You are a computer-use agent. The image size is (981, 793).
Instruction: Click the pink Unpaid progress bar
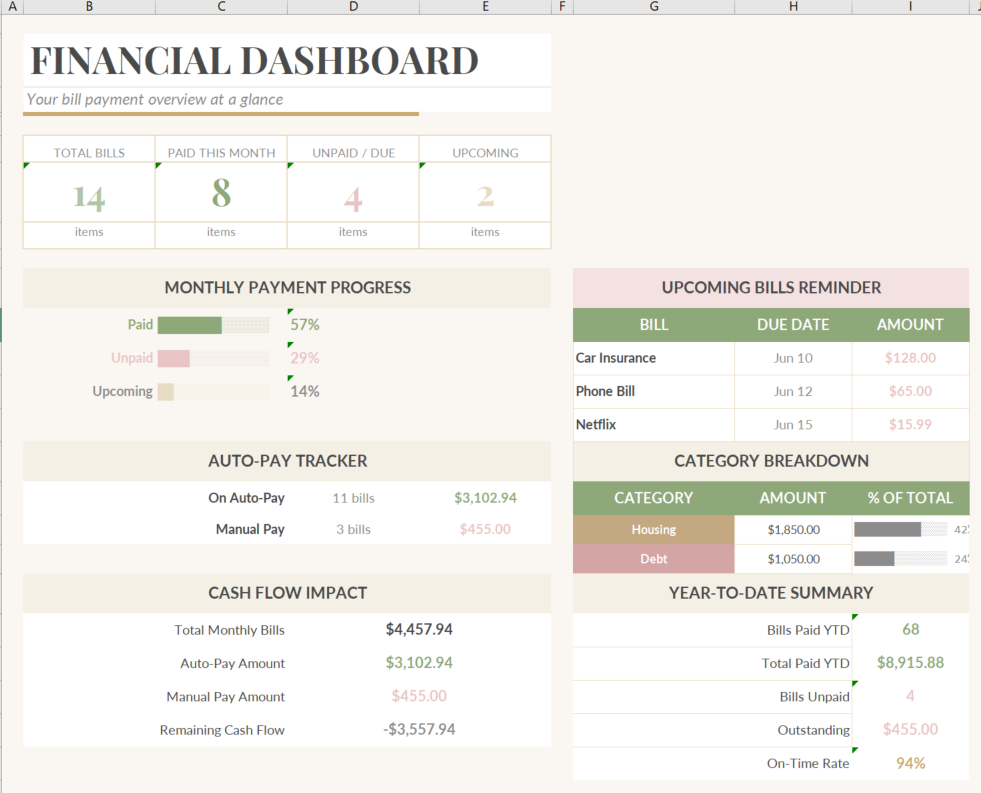tap(173, 358)
